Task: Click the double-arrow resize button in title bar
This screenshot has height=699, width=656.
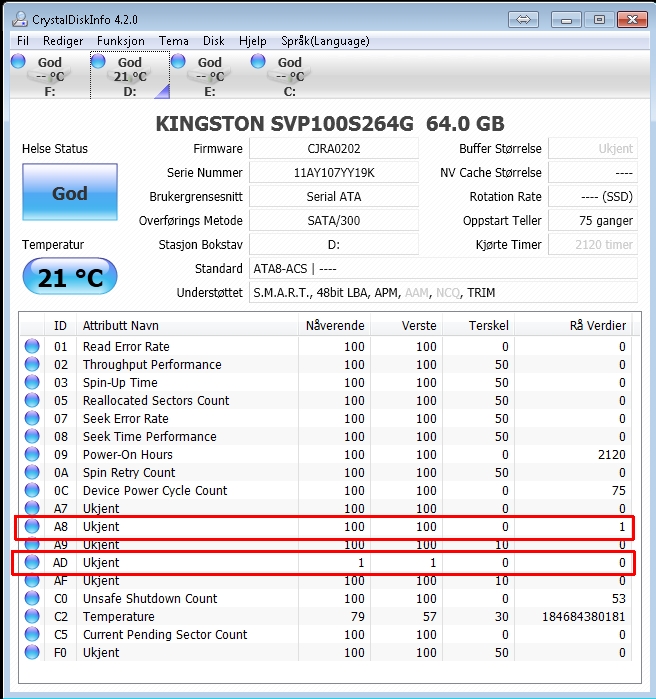Action: pyautogui.click(x=523, y=20)
